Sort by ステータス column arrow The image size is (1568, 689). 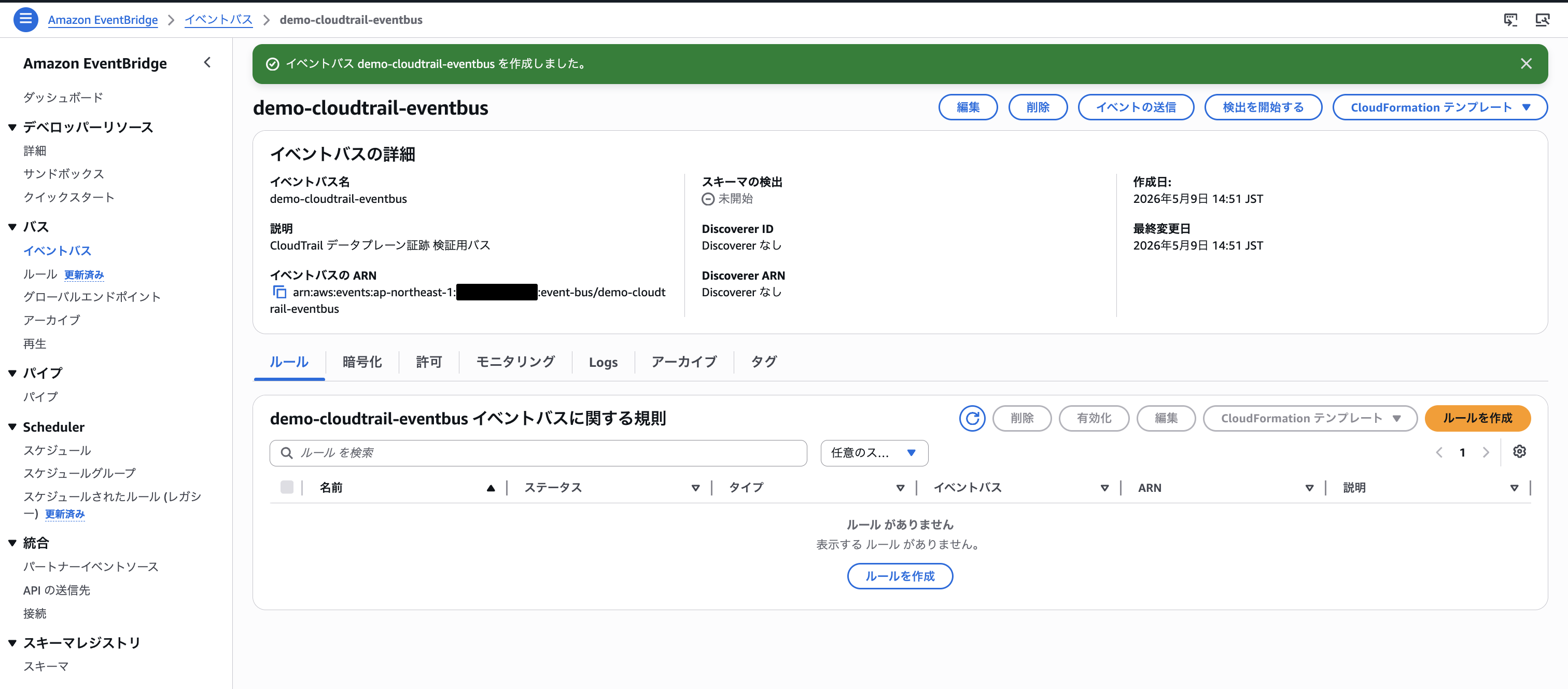695,488
